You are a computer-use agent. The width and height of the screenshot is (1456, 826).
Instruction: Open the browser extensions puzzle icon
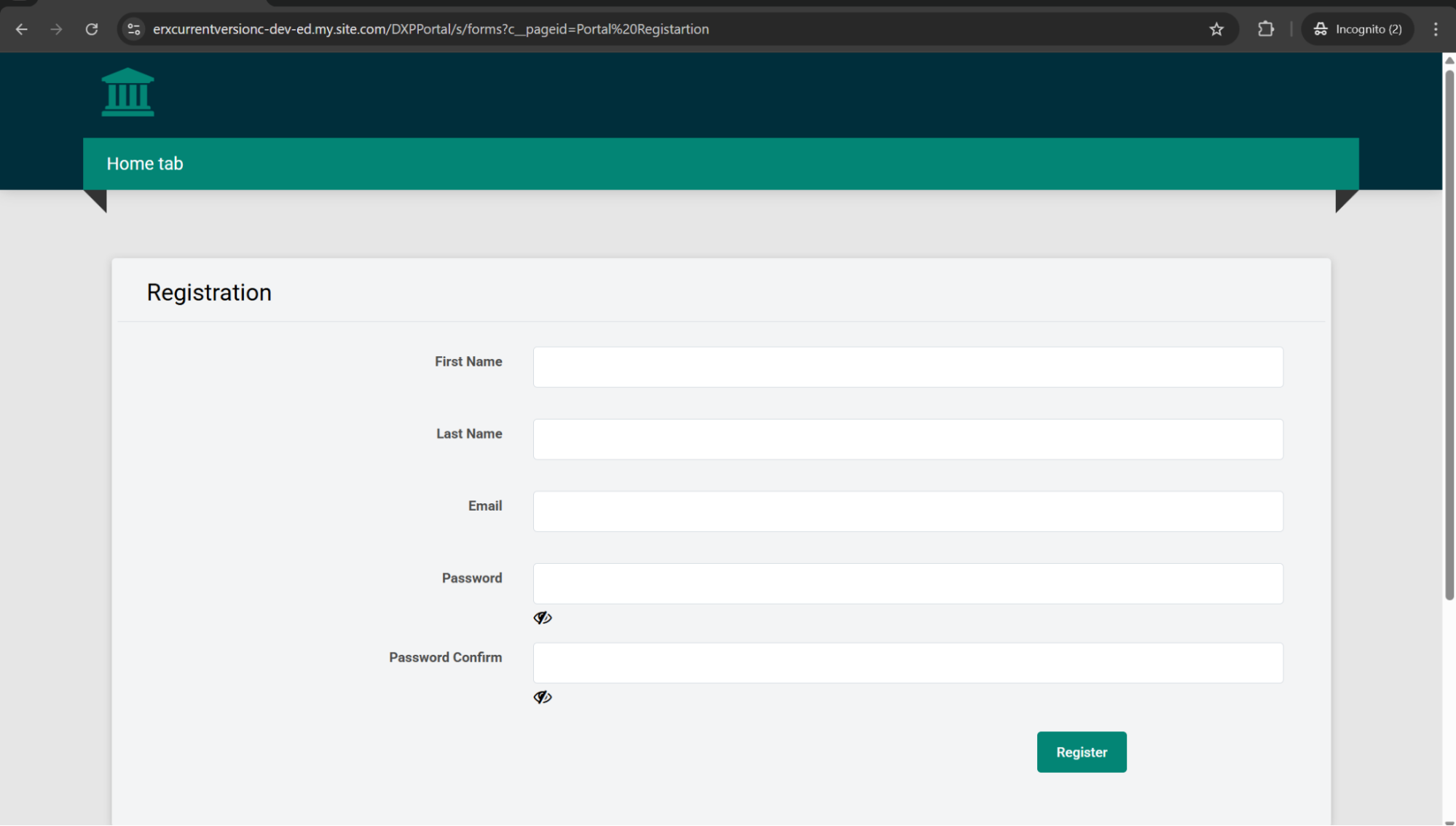point(1266,29)
